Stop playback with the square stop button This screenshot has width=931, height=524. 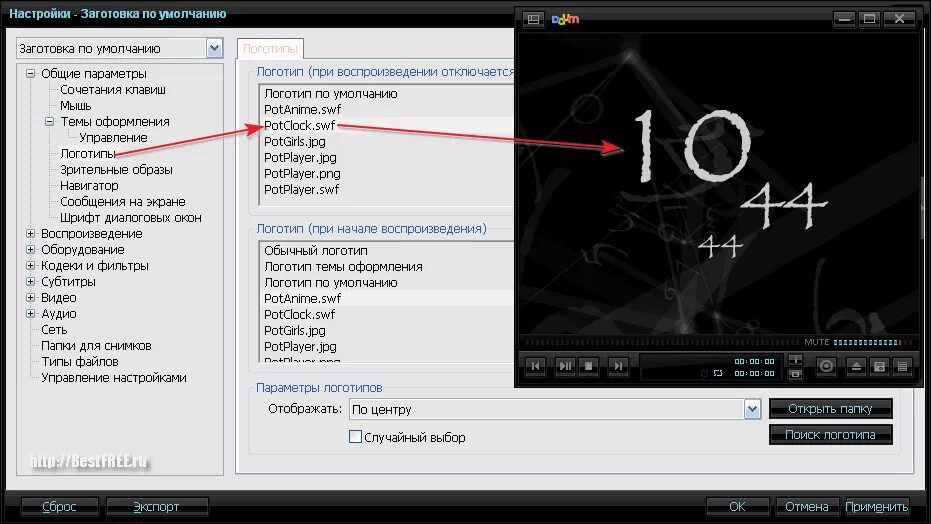click(588, 366)
